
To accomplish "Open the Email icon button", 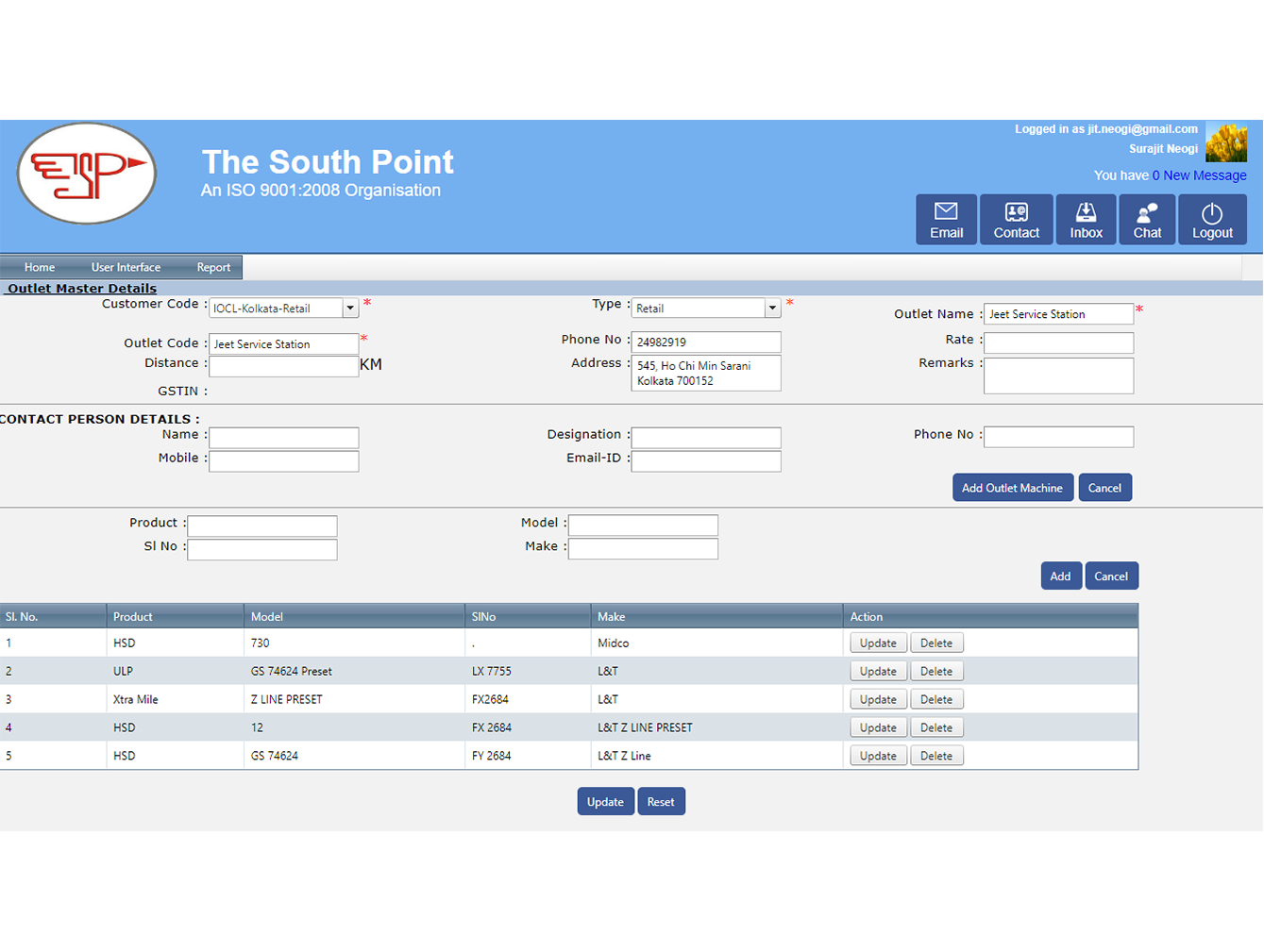I will click(946, 220).
